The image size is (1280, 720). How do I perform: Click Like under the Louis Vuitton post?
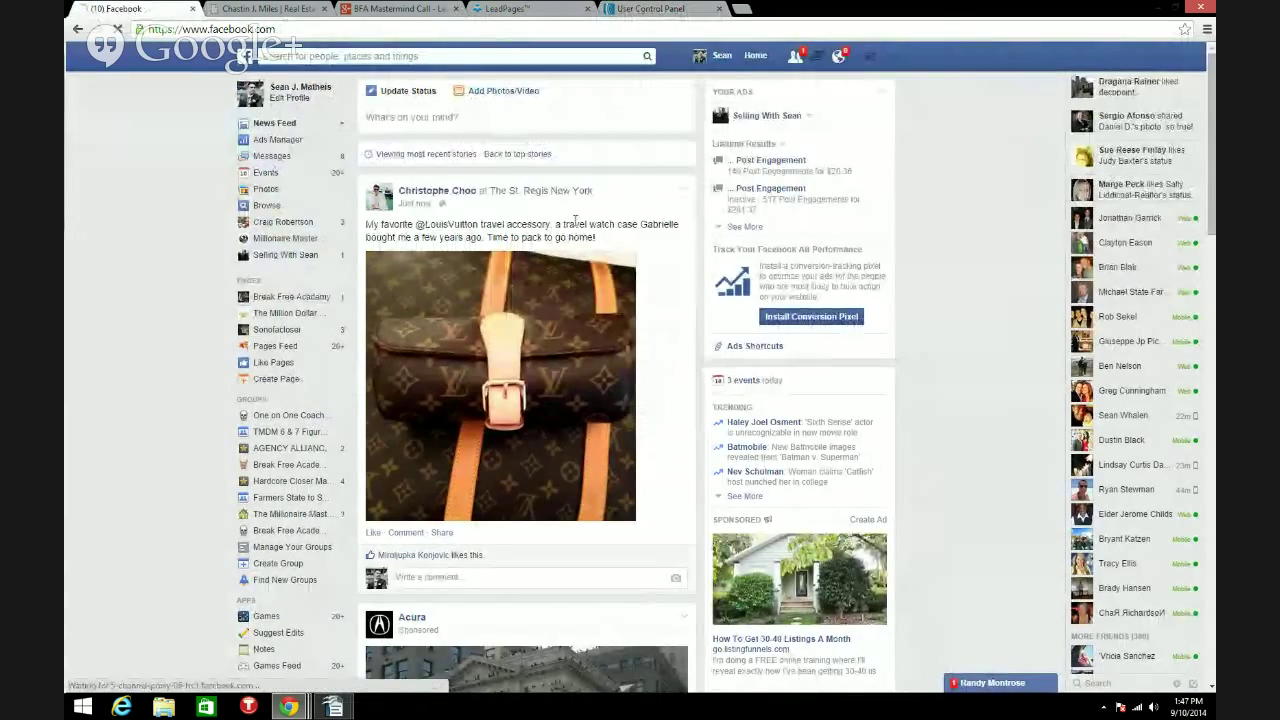tap(373, 533)
